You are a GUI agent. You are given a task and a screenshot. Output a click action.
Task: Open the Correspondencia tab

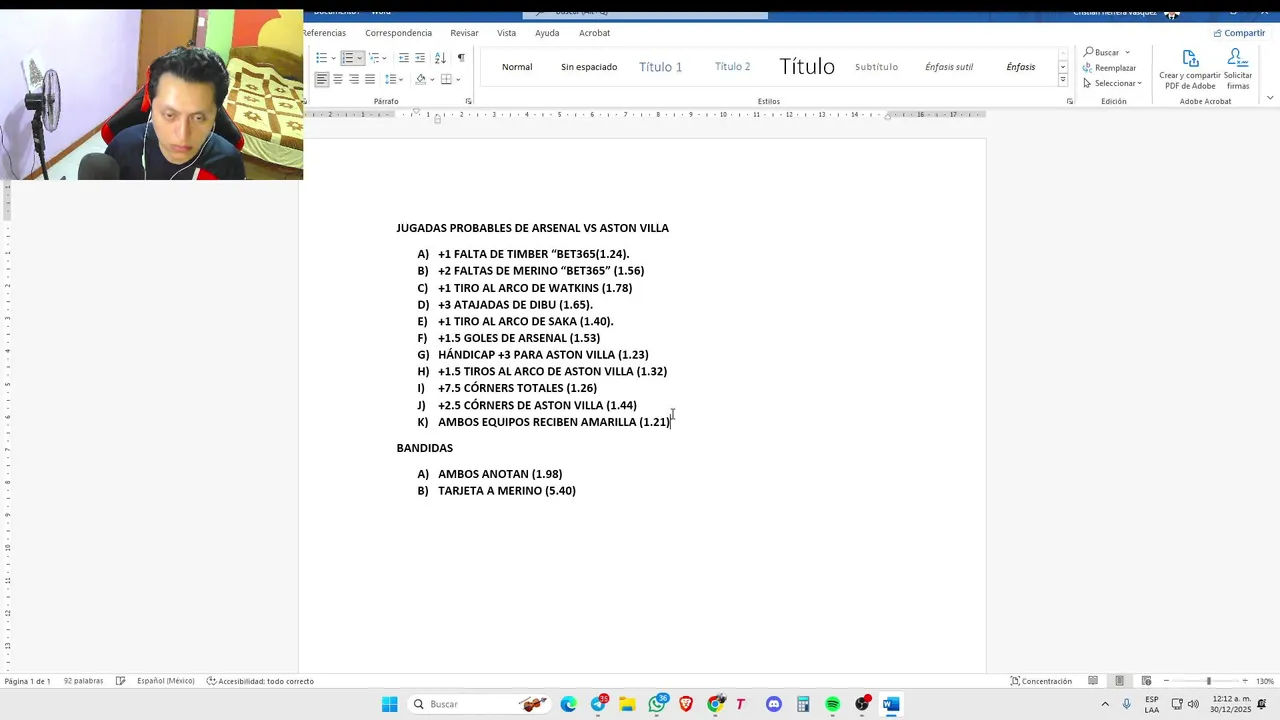[398, 33]
